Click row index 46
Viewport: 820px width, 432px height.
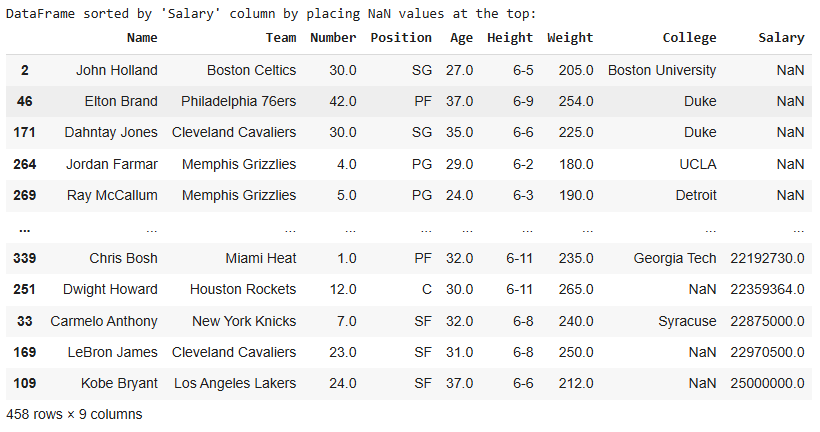tap(24, 102)
